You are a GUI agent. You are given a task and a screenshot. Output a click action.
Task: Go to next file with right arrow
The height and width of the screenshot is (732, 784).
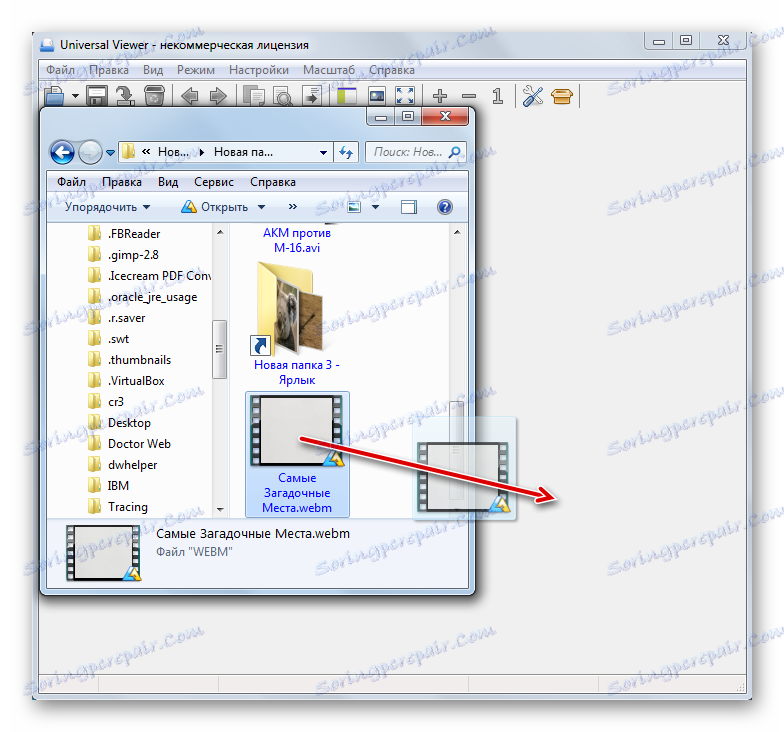(218, 96)
